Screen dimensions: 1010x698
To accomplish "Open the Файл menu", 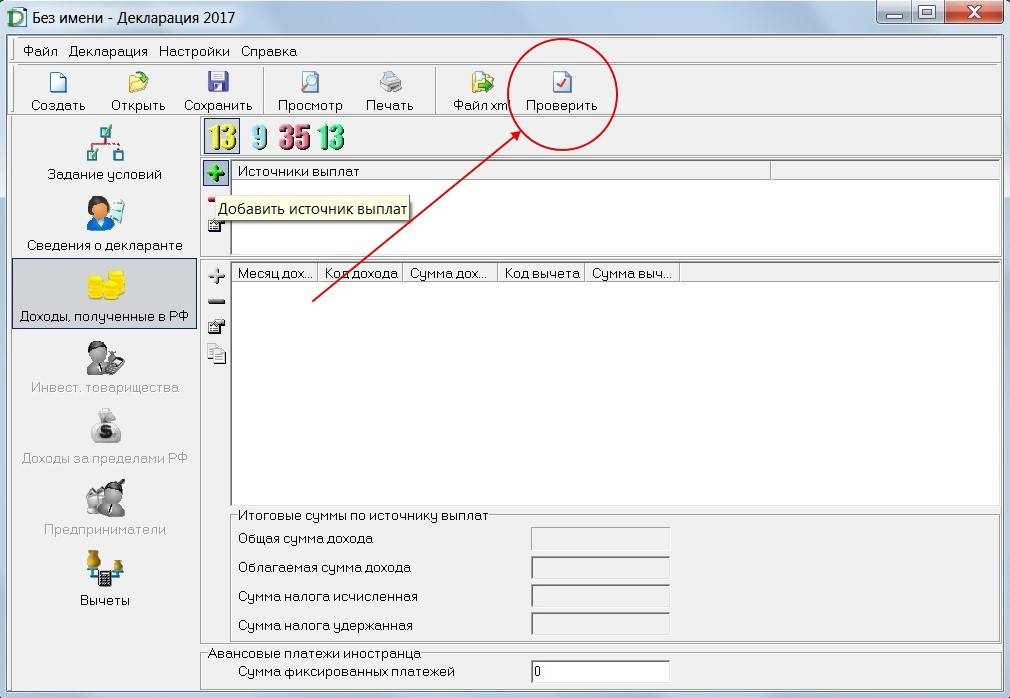I will 40,51.
